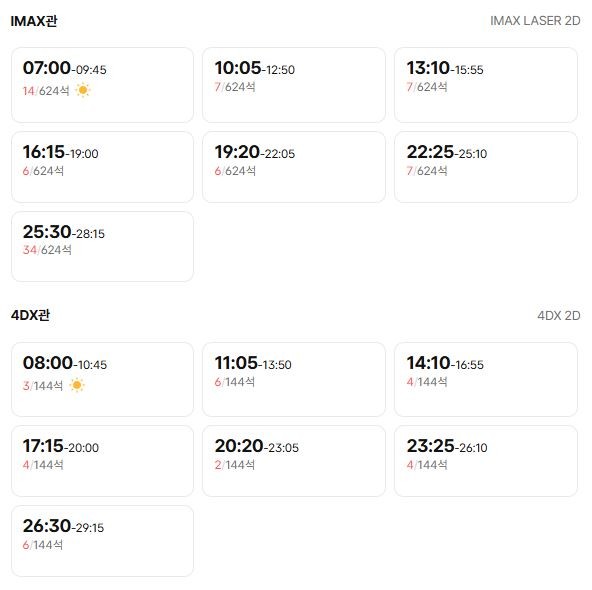Image resolution: width=592 pixels, height=590 pixels.
Task: Choose the 11:05-13:50 4DX screening
Action: [x=294, y=379]
